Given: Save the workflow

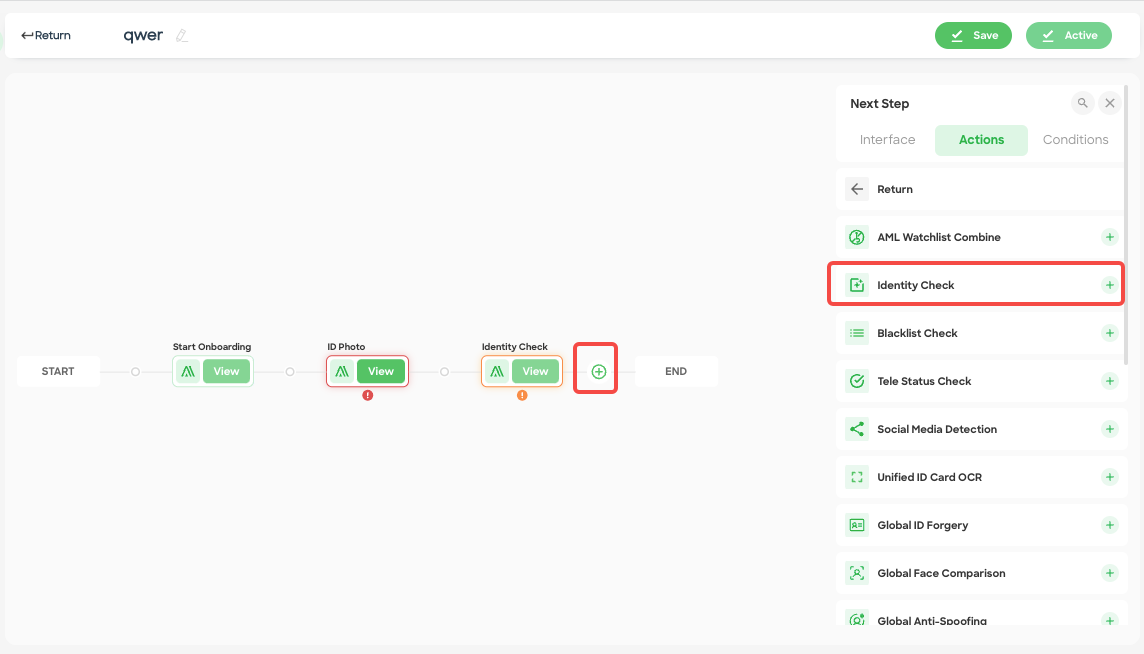Looking at the screenshot, I should (x=973, y=35).
